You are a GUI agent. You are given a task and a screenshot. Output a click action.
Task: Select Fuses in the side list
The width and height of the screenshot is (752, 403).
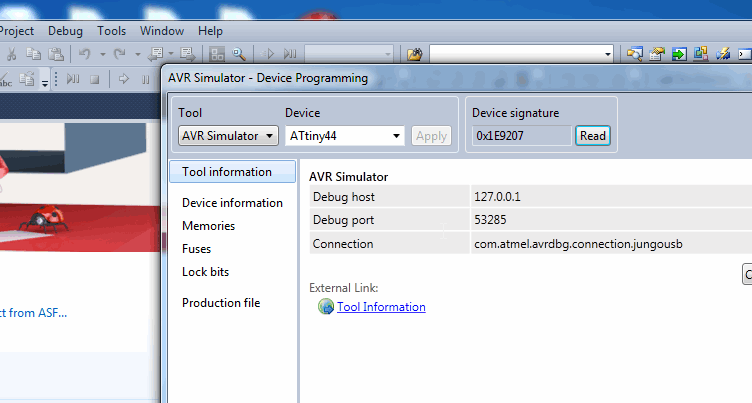coord(196,249)
